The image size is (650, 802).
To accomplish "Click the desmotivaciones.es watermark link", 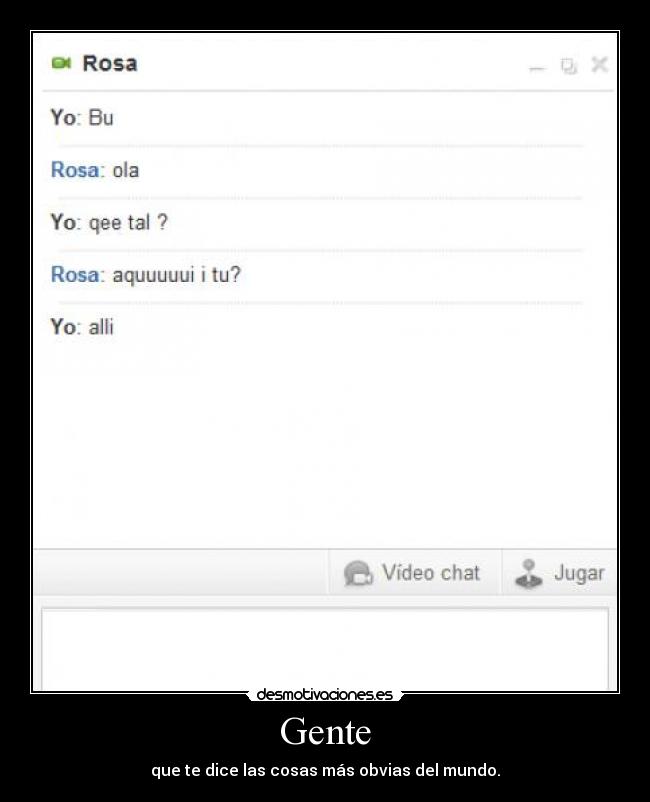I will 325,695.
